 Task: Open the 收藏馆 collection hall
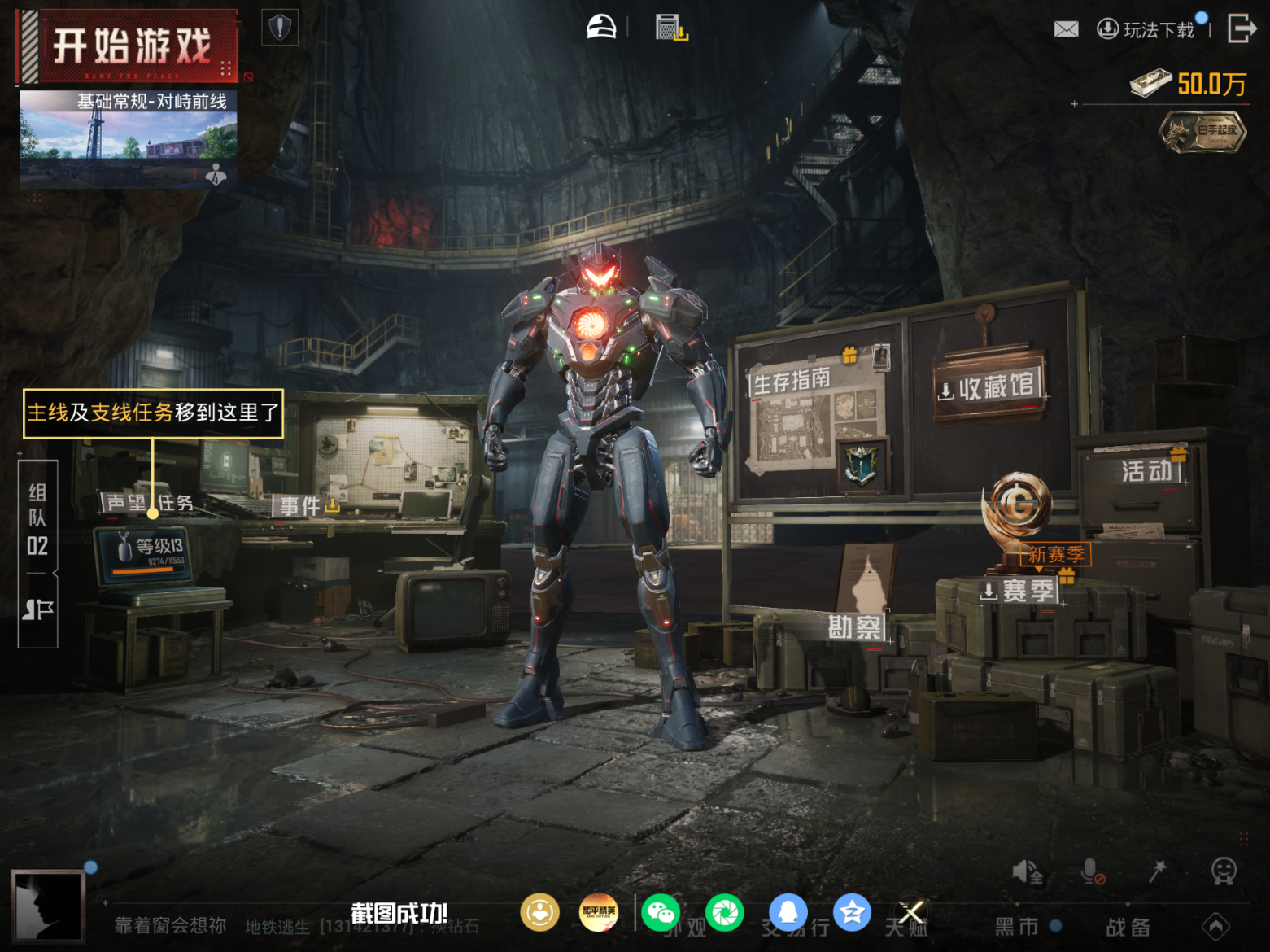989,387
